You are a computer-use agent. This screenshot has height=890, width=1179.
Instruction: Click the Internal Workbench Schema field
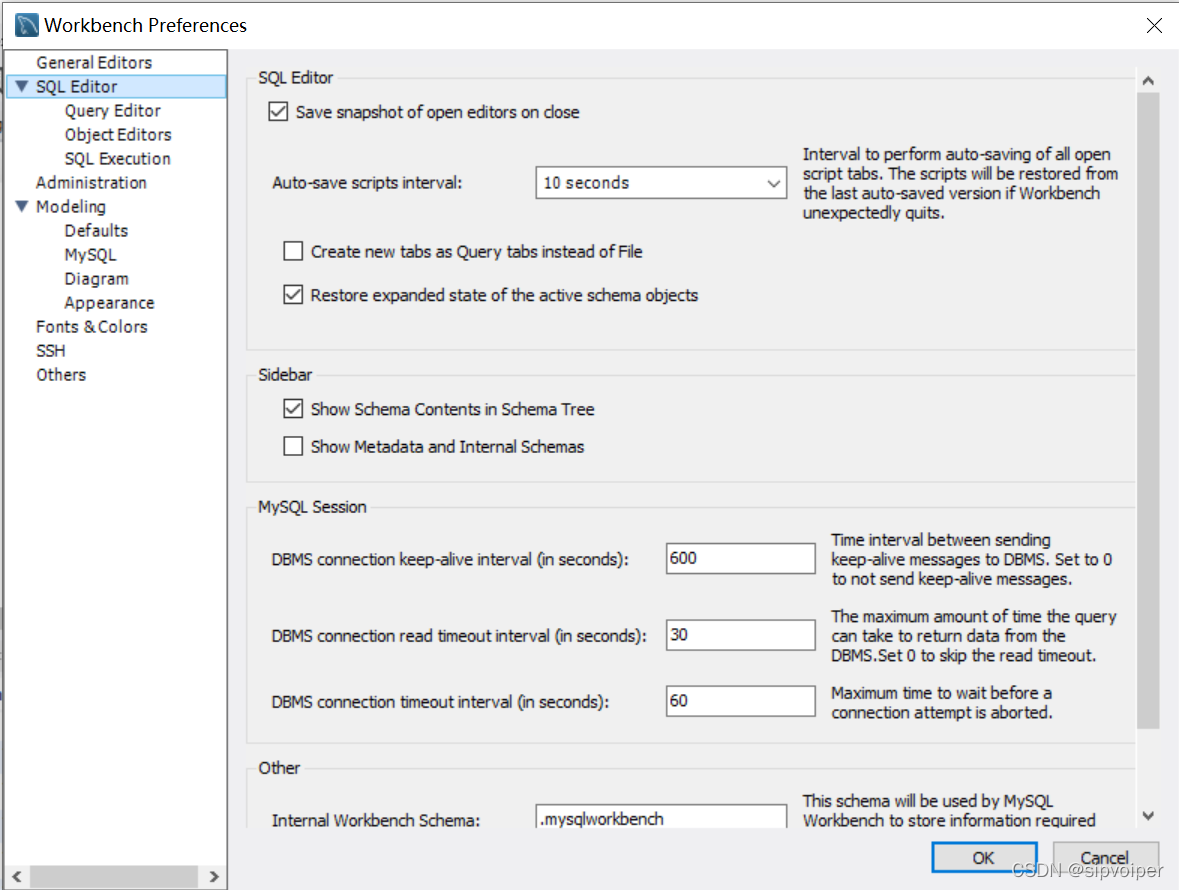click(661, 817)
